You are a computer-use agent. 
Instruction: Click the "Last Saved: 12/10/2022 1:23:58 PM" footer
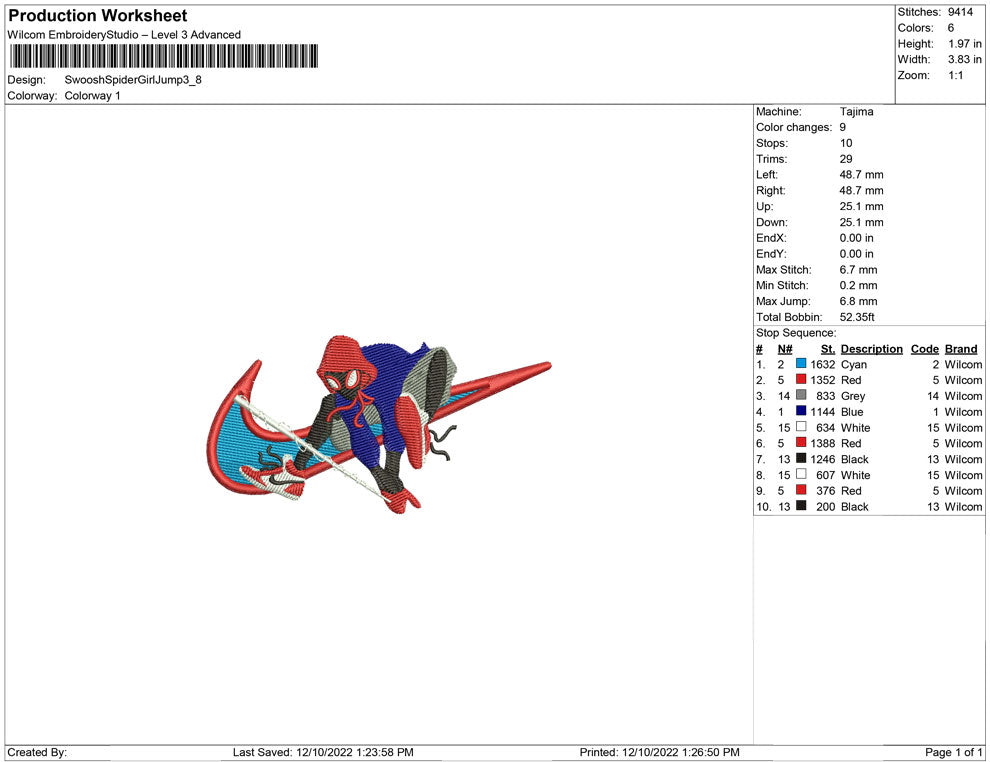323,752
